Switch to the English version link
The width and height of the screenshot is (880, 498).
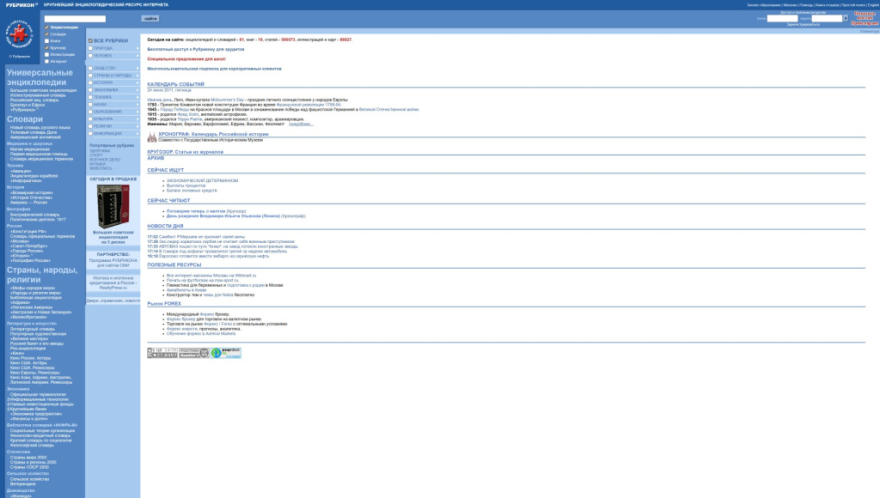click(871, 4)
